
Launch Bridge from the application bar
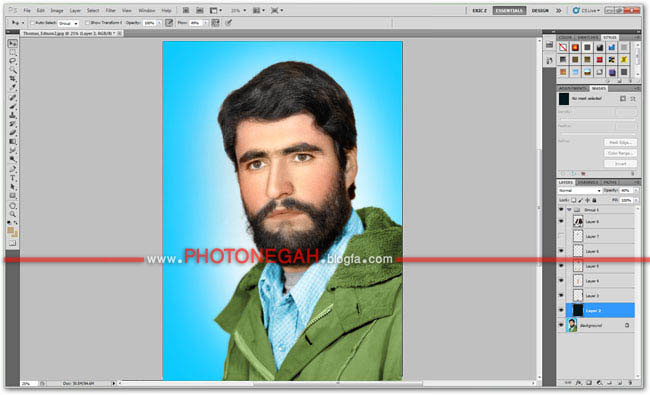pos(186,10)
